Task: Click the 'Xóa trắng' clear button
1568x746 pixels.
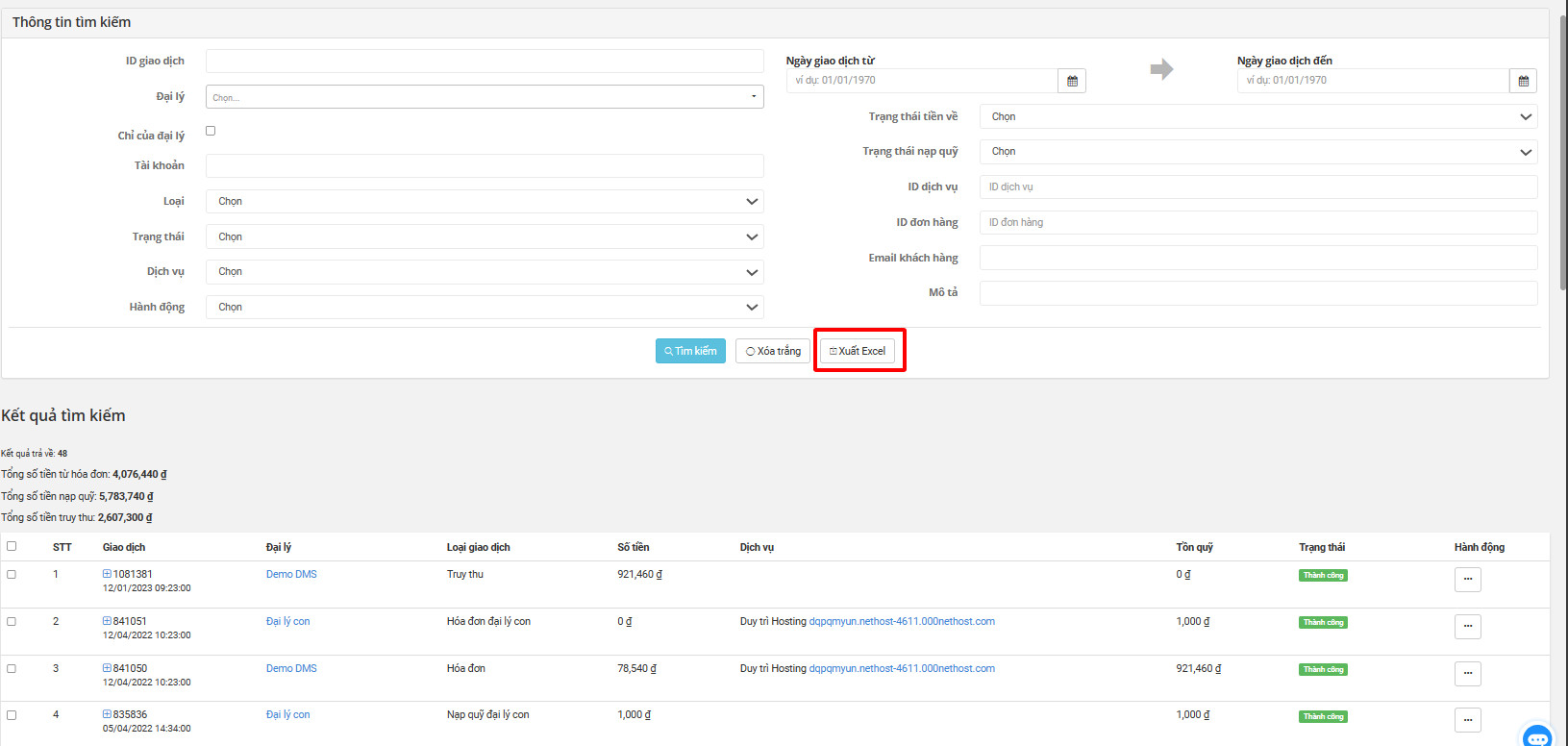Action: pos(773,351)
